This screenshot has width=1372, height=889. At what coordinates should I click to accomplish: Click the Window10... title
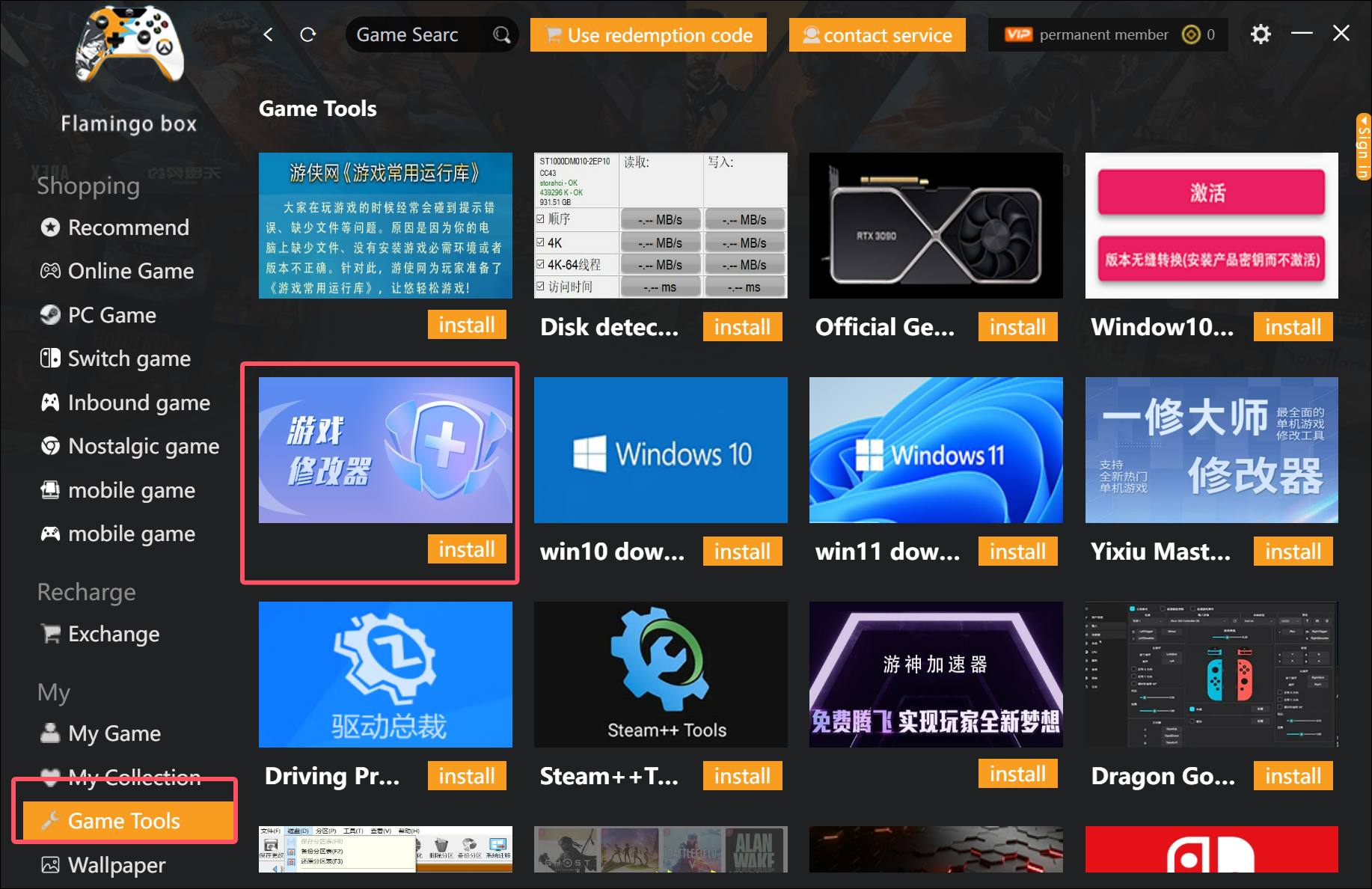pyautogui.click(x=1163, y=327)
